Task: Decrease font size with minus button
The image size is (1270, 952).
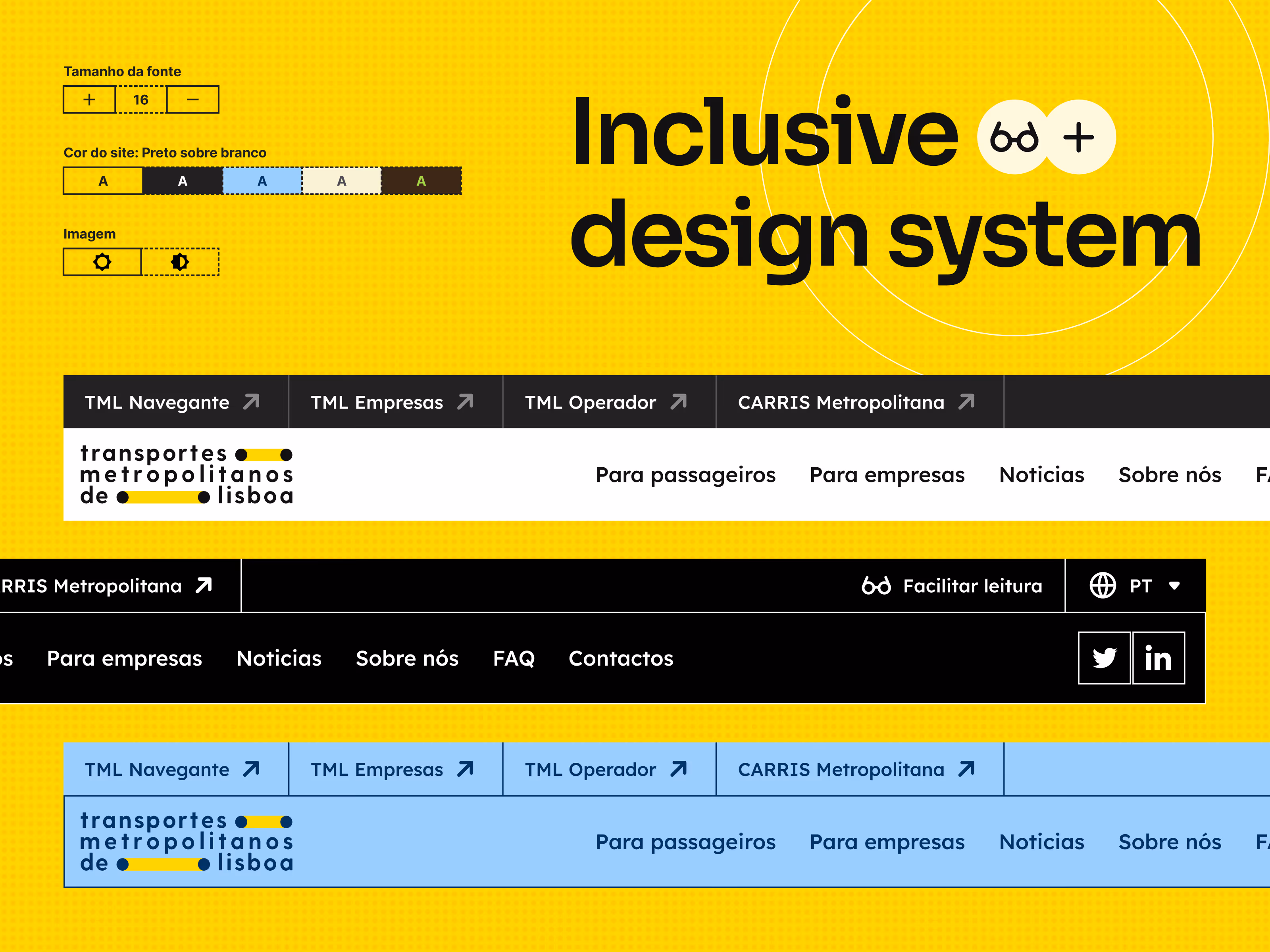Action: pyautogui.click(x=192, y=100)
